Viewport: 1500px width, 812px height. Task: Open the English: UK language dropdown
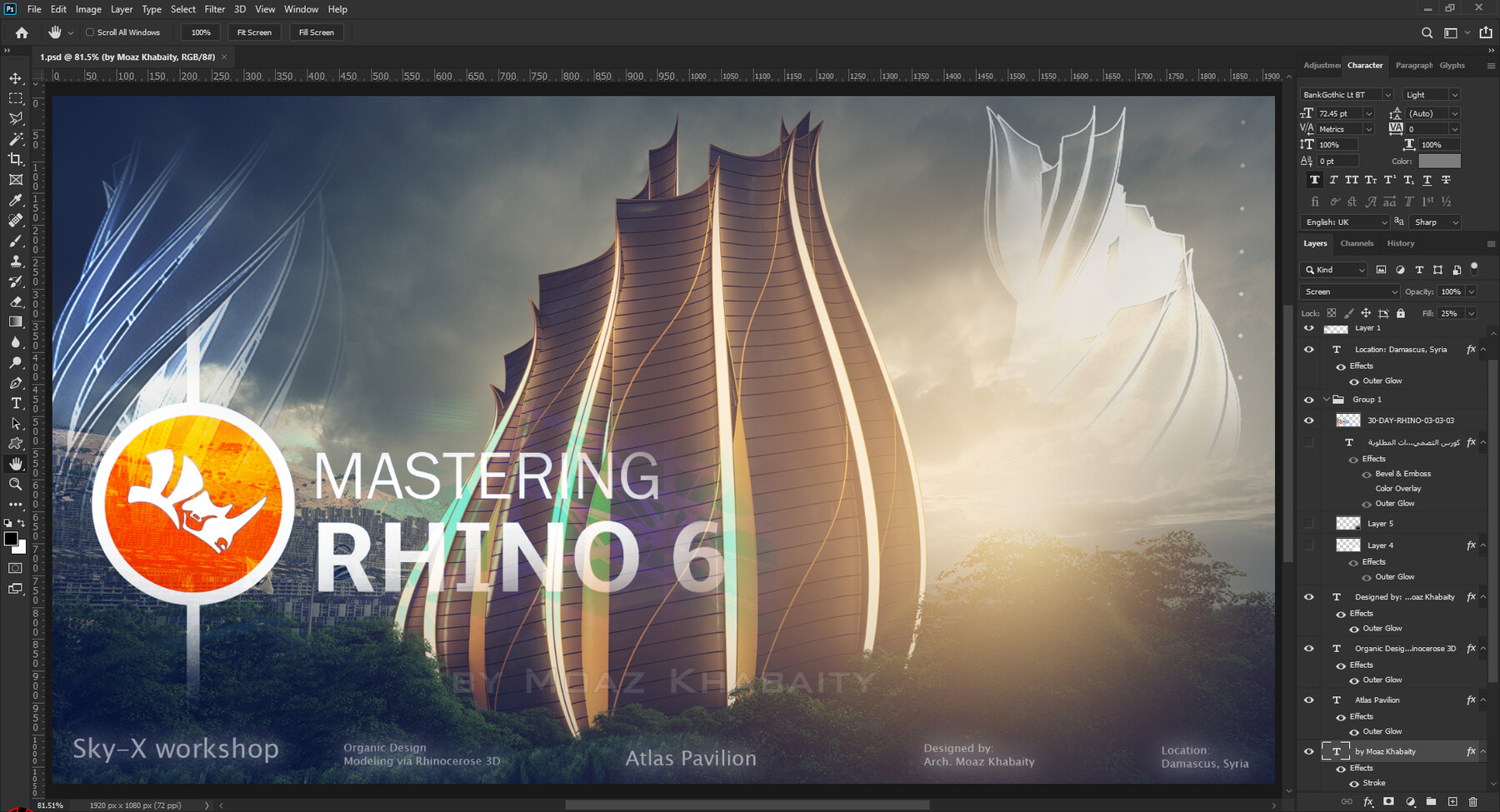[1344, 222]
